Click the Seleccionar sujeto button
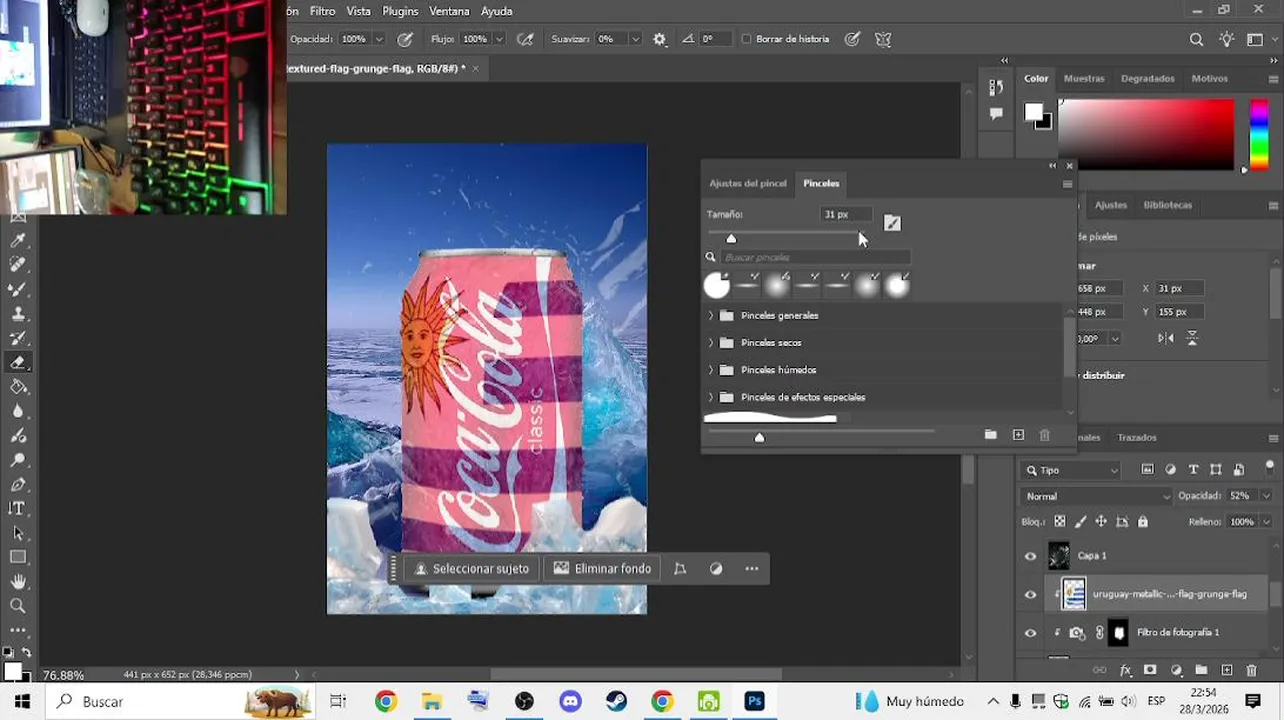1284x720 pixels. tap(471, 568)
